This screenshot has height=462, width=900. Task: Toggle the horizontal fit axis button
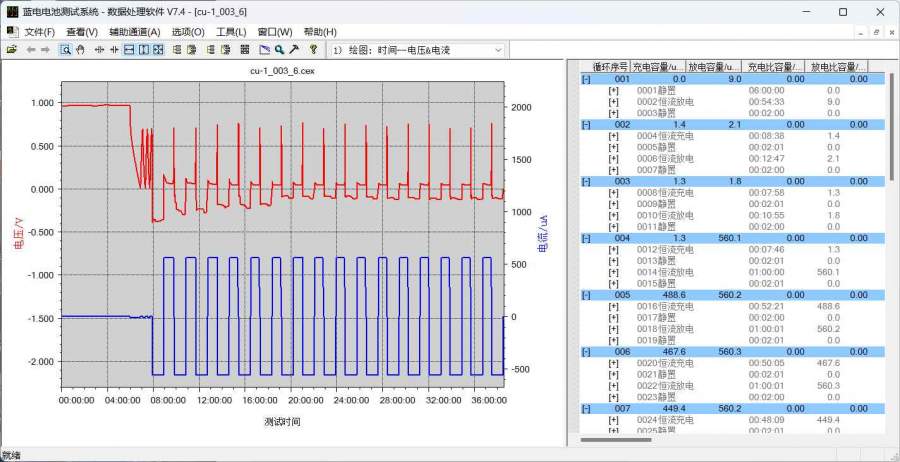[x=130, y=49]
